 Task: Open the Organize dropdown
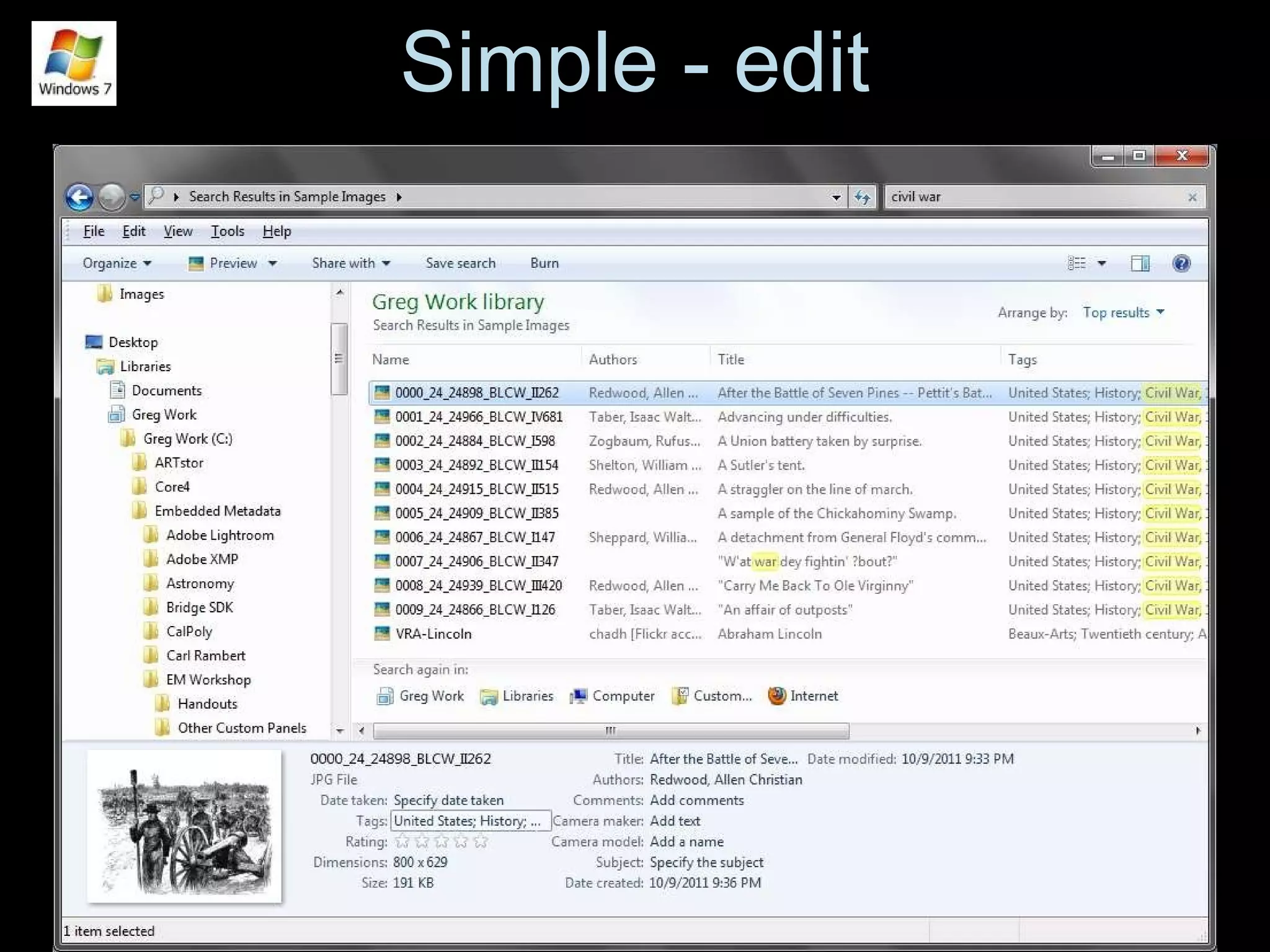pyautogui.click(x=117, y=263)
